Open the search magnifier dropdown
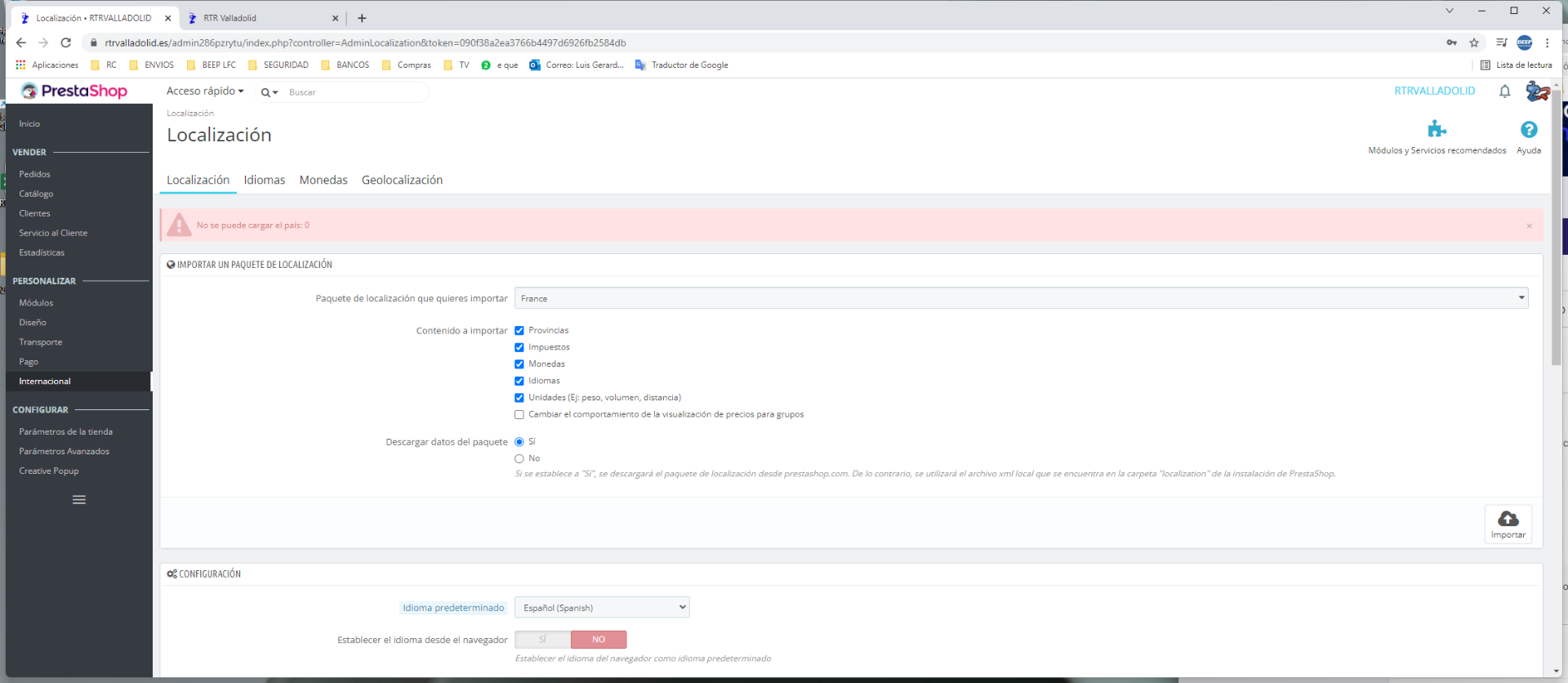 pos(269,92)
